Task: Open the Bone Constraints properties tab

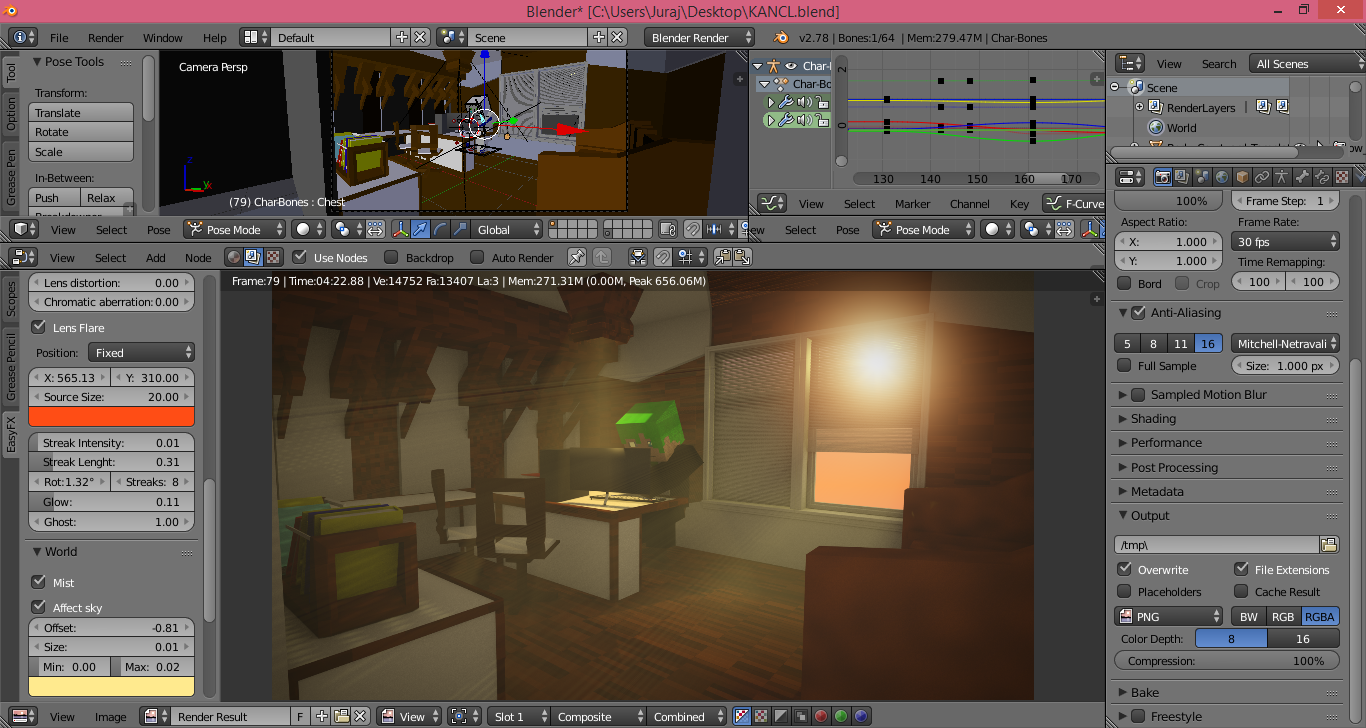Action: (1322, 177)
